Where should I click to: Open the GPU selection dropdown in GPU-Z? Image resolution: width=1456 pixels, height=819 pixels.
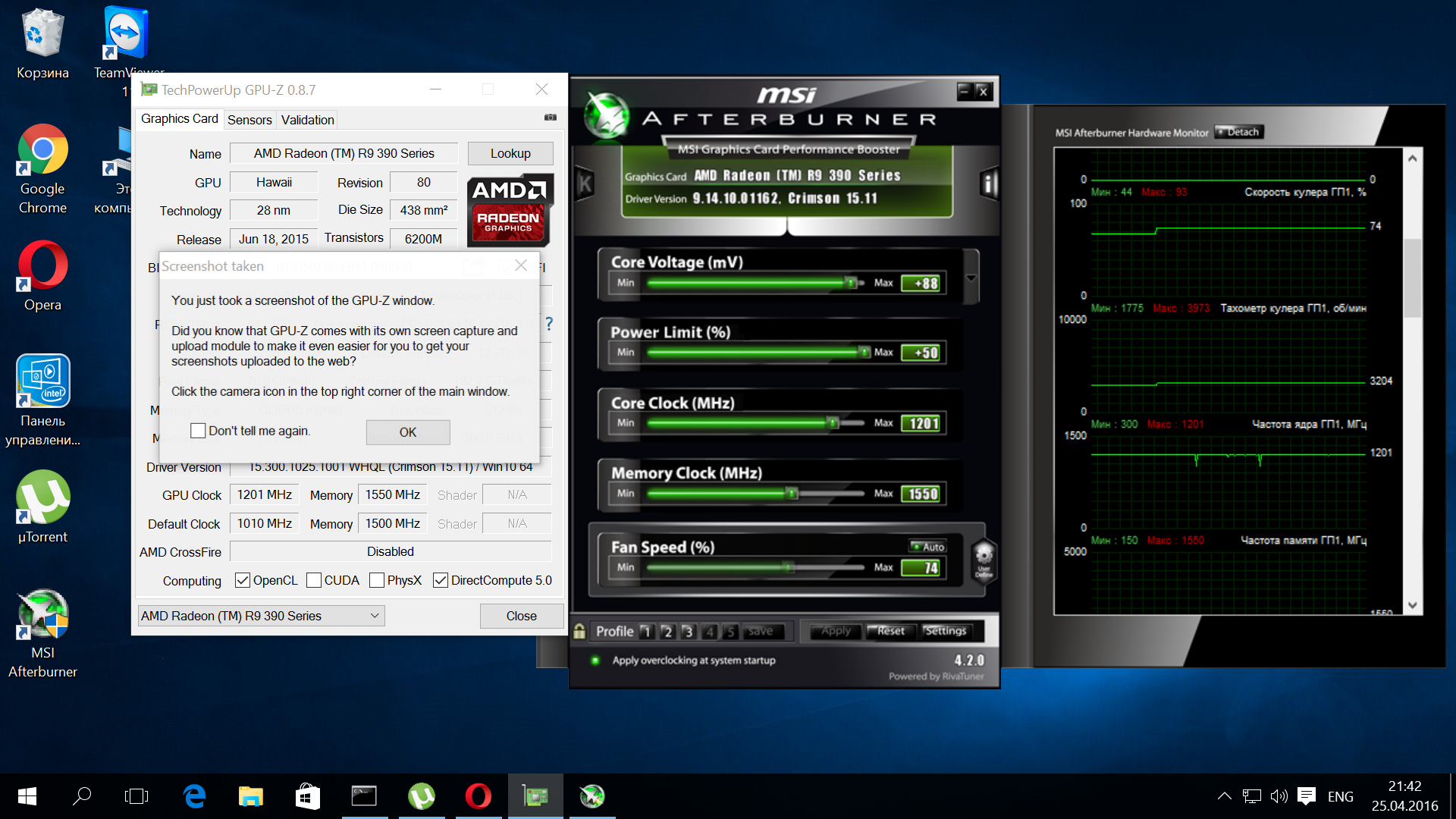tap(261, 616)
